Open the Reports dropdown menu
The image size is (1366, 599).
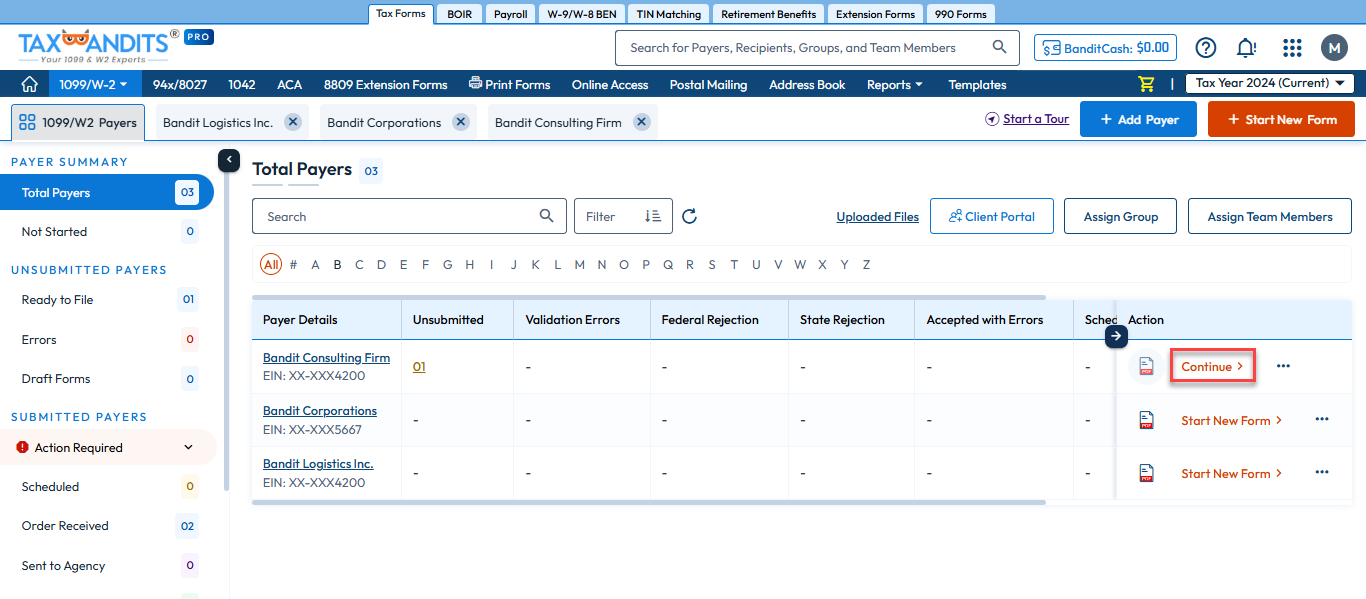894,84
